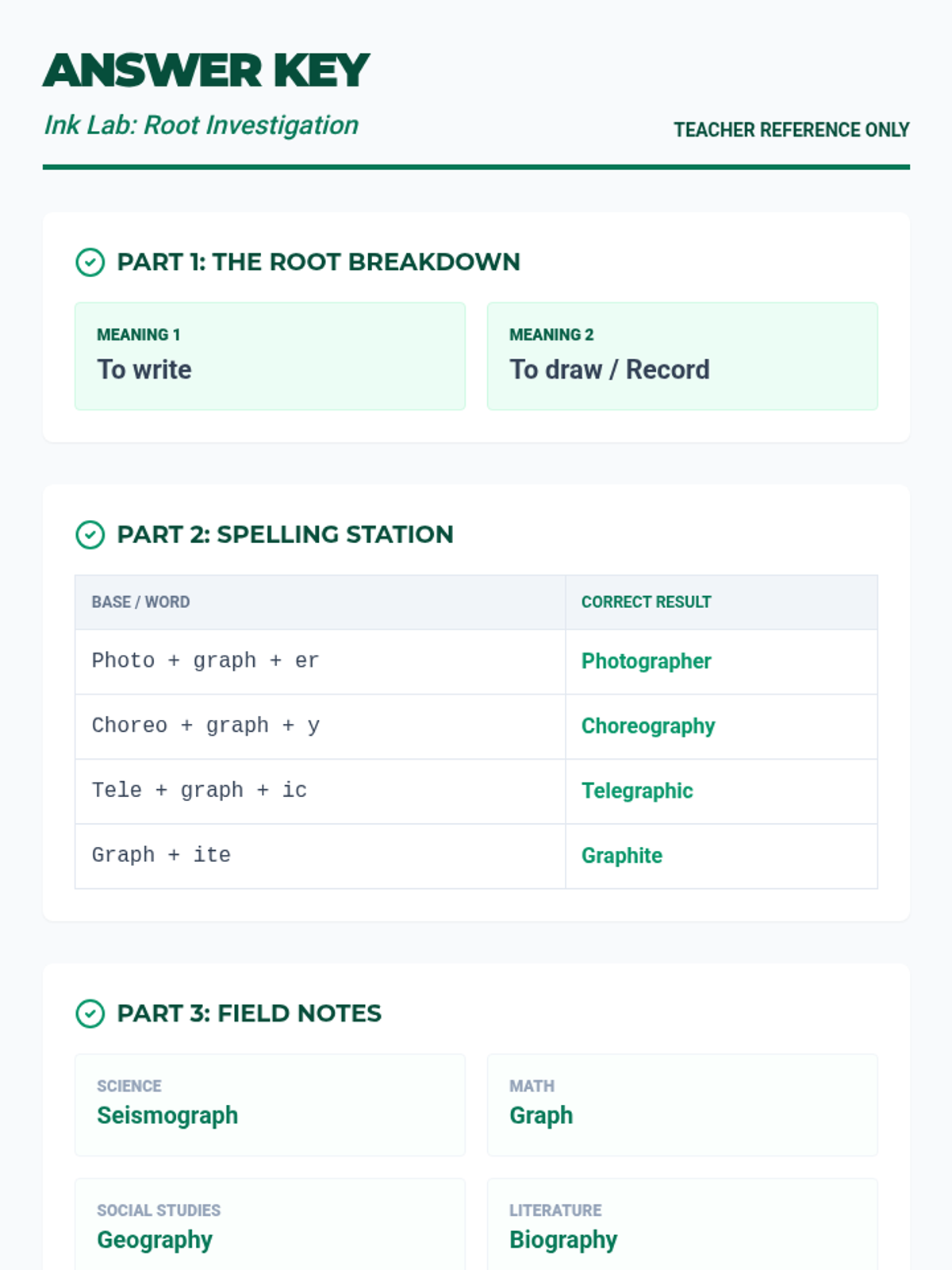
Task: Click the Part 1 checkmark circle icon
Action: (x=90, y=263)
